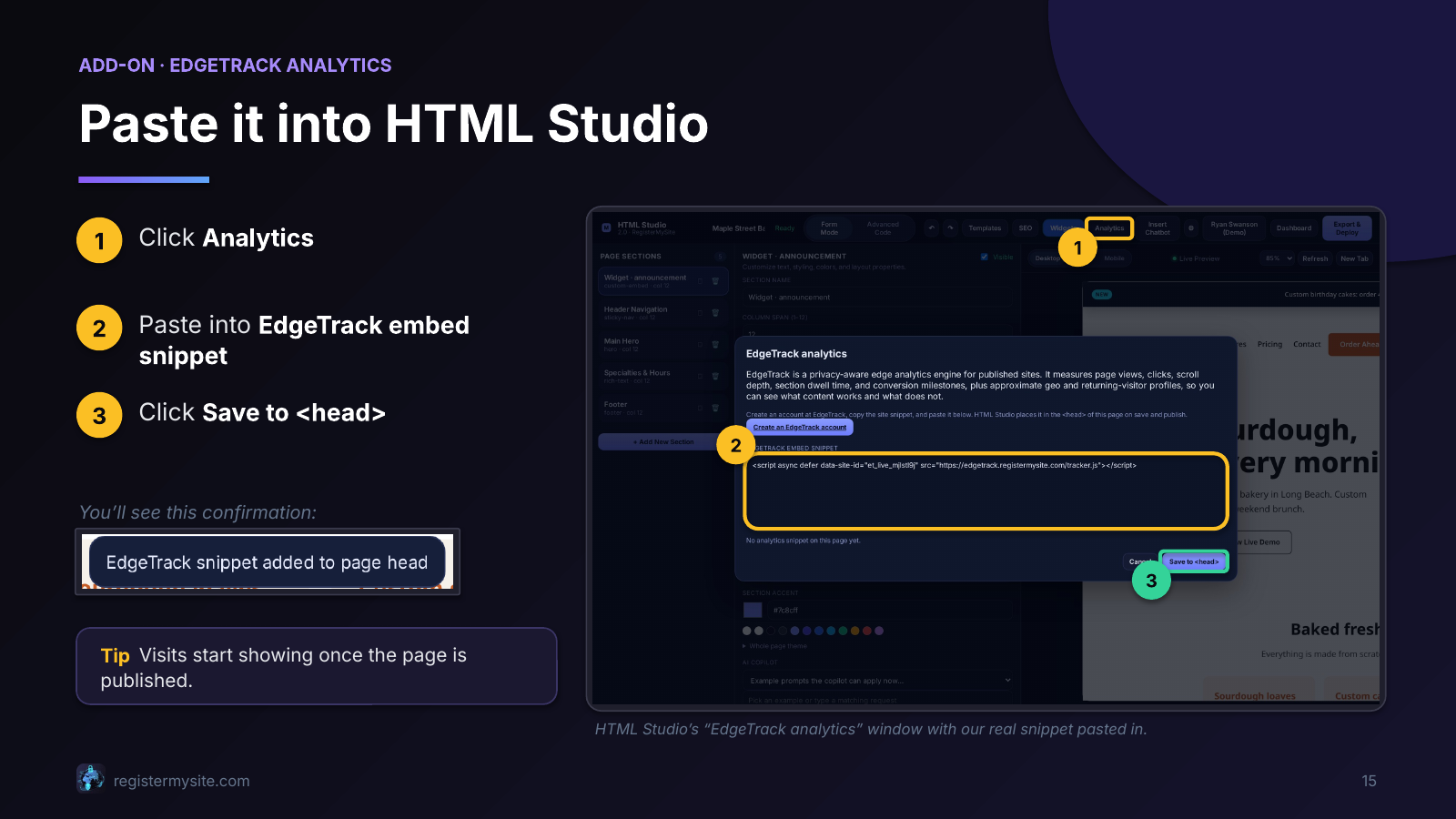
Task: Click the Maple Street site name in the toolbar
Action: [x=738, y=228]
